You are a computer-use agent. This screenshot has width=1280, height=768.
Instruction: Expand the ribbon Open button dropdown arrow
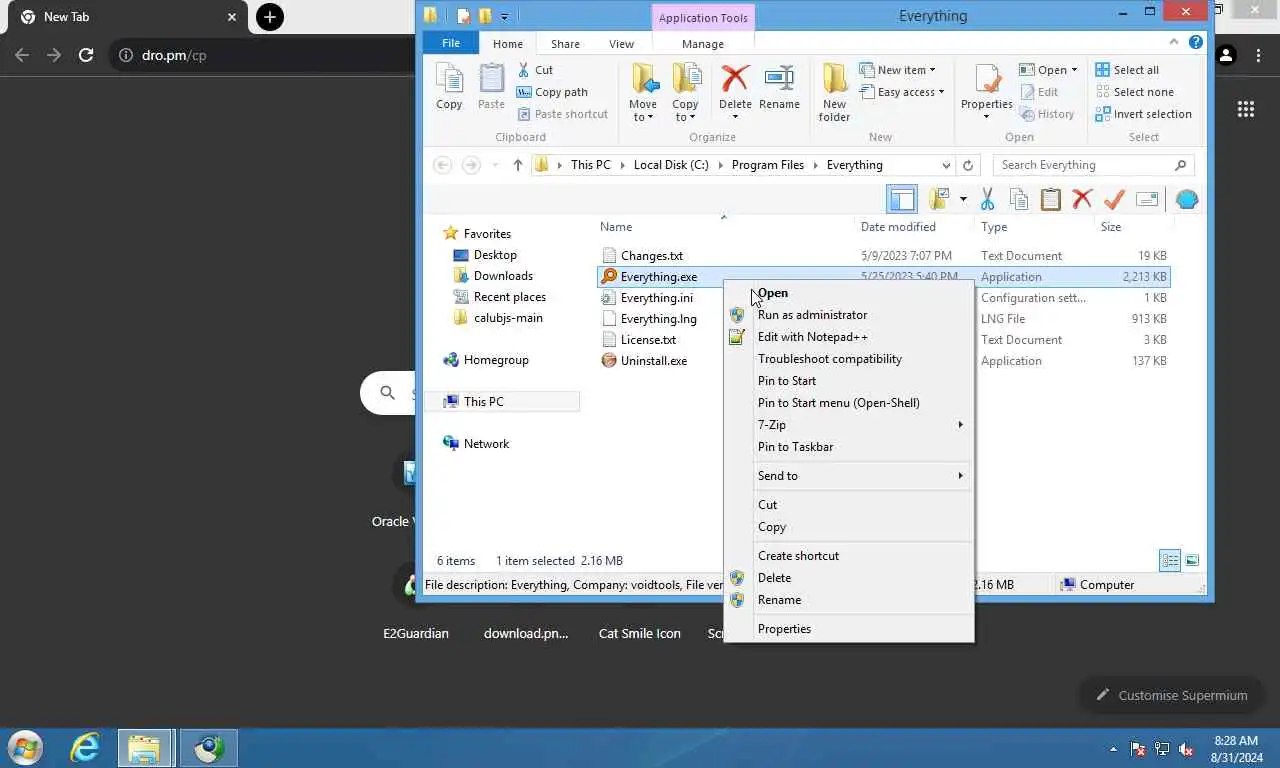tap(1074, 70)
